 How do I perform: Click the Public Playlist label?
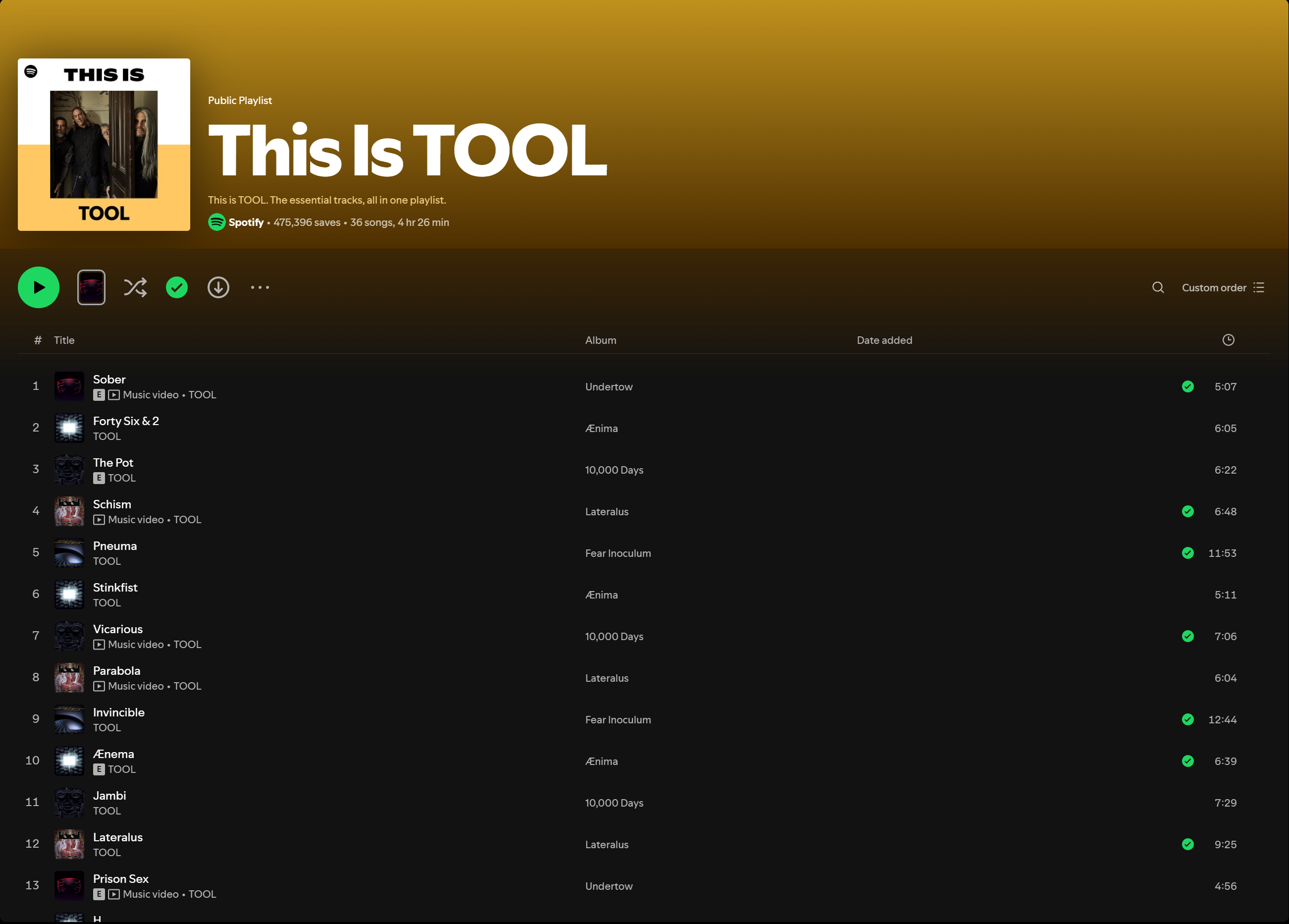240,101
